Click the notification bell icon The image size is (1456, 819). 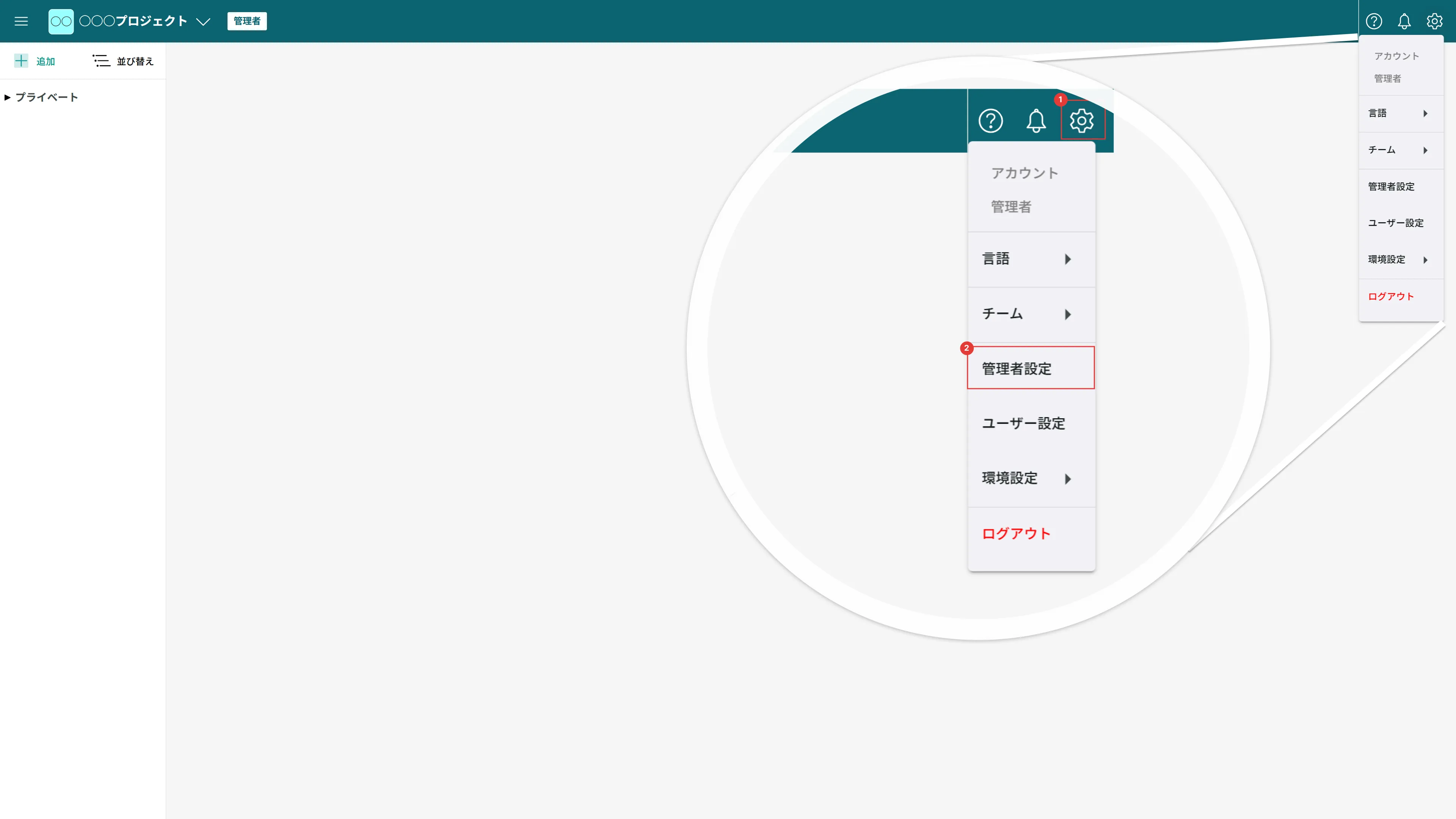click(x=1403, y=21)
